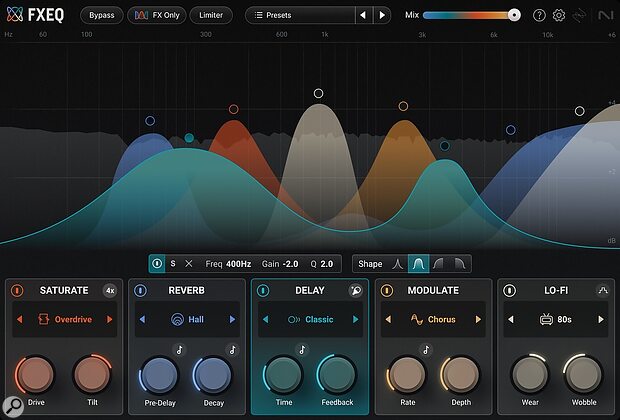620x420 pixels.
Task: Select next Reverb type after Hall
Action: [x=232, y=319]
